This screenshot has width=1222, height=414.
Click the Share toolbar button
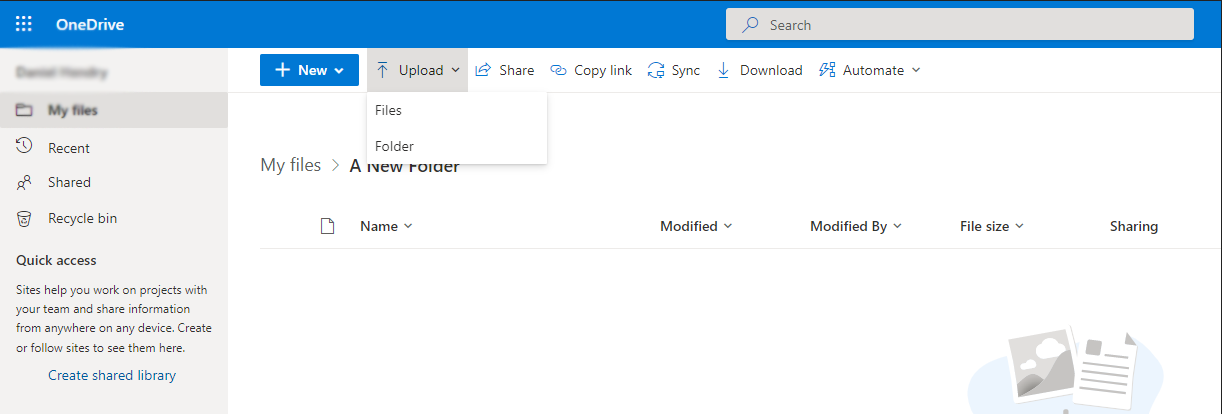click(x=505, y=70)
